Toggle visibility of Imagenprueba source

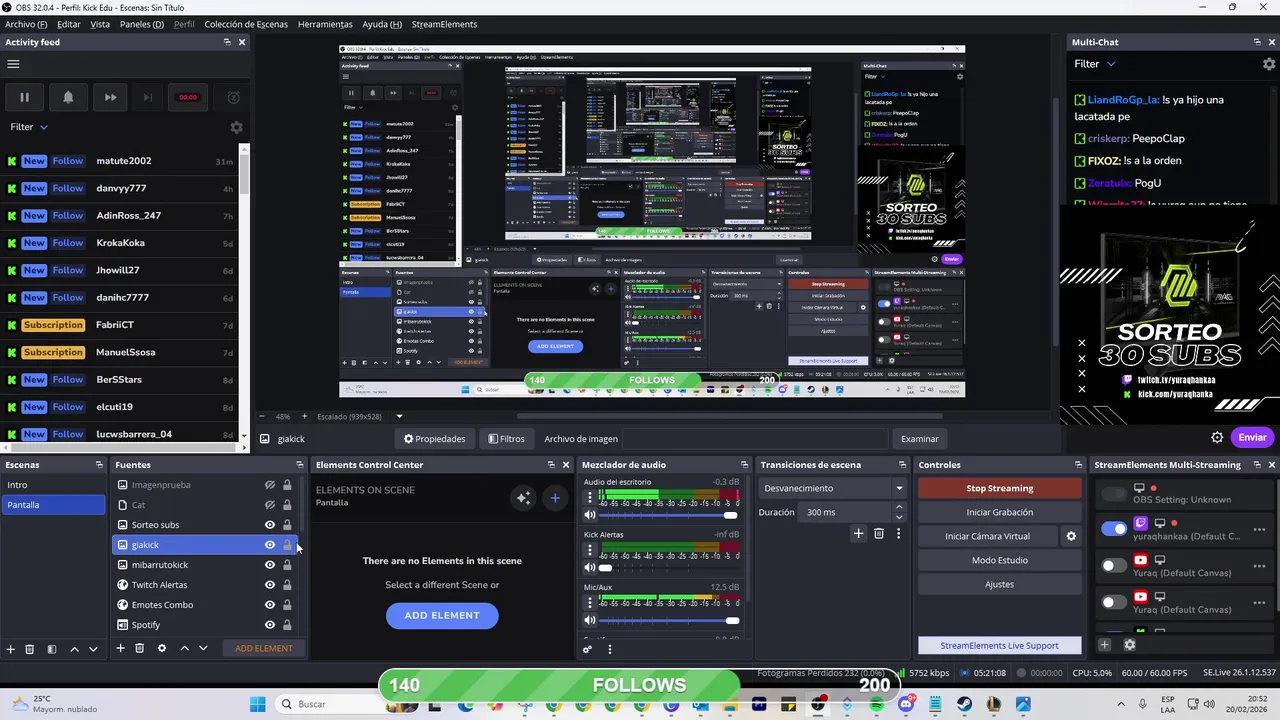click(269, 485)
